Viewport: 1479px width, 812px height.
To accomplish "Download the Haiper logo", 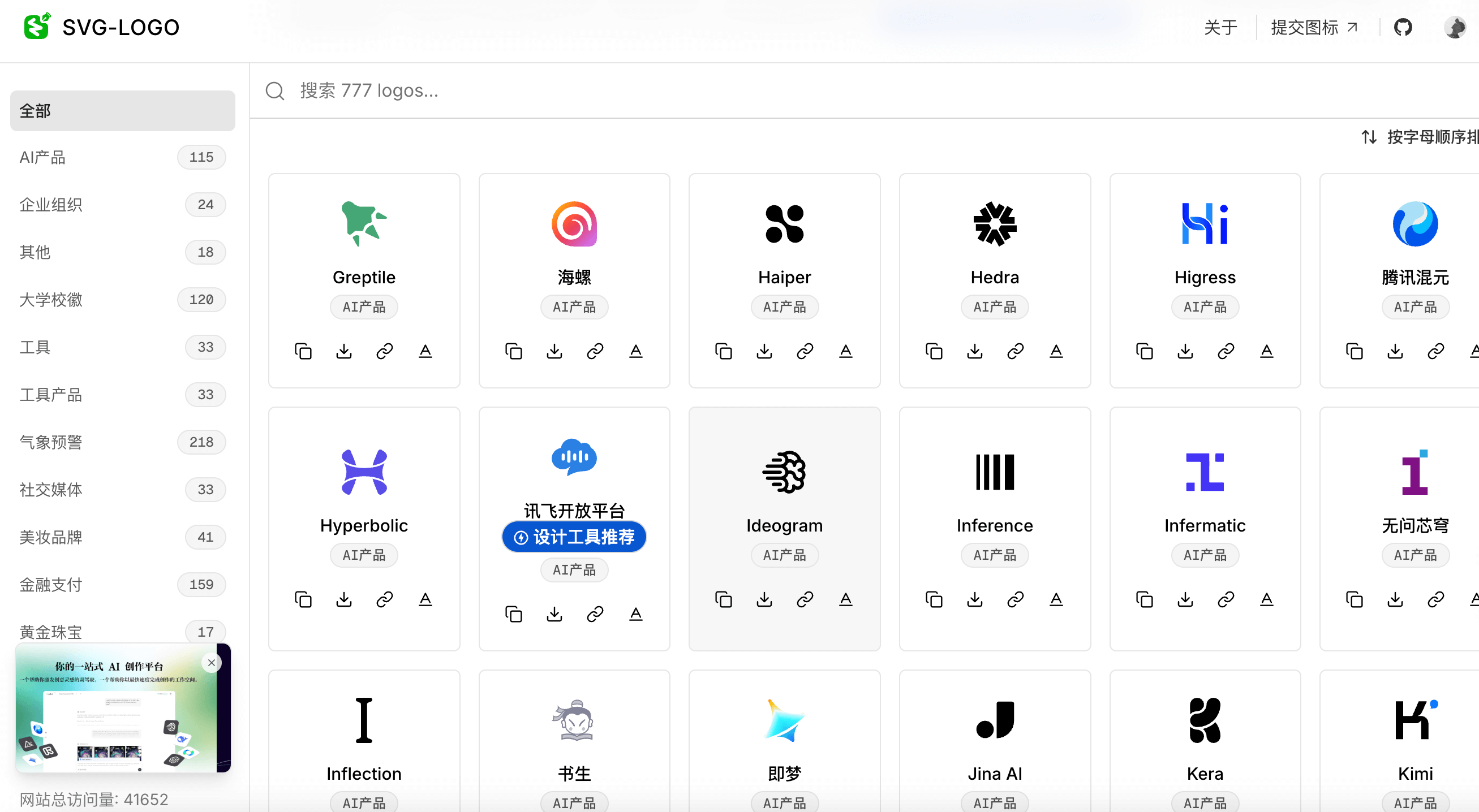I will [764, 351].
